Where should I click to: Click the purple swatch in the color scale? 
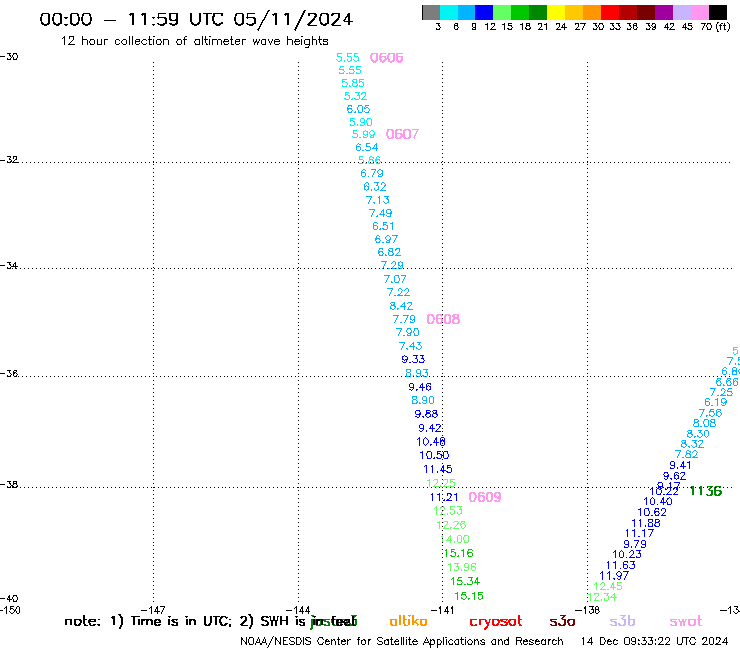664,12
